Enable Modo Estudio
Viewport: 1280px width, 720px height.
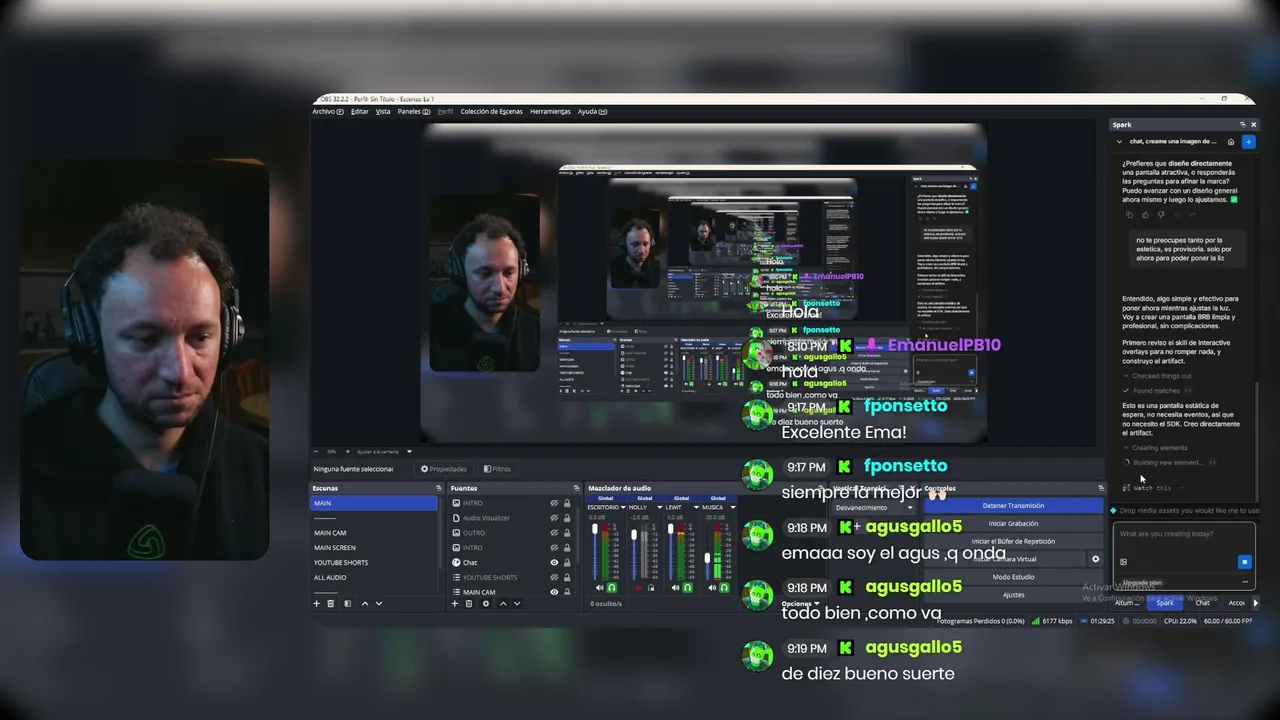click(1013, 577)
